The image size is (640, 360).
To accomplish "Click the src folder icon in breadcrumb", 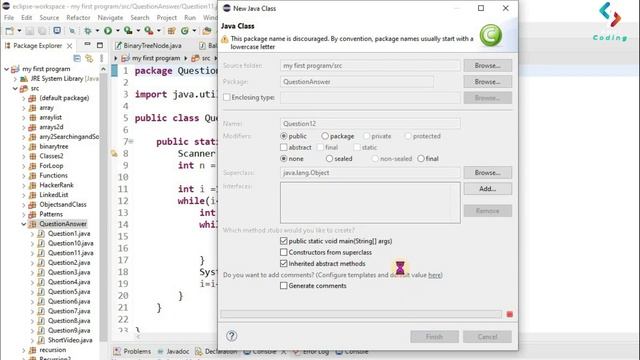I will [196, 58].
